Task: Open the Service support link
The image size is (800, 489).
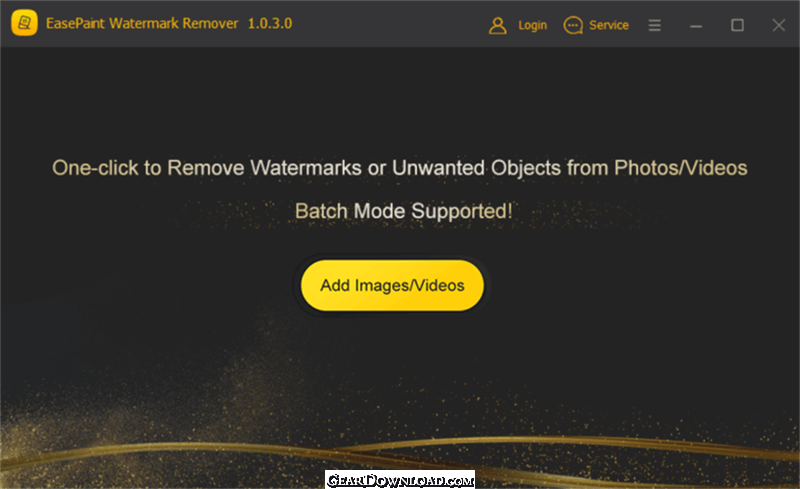Action: 609,25
